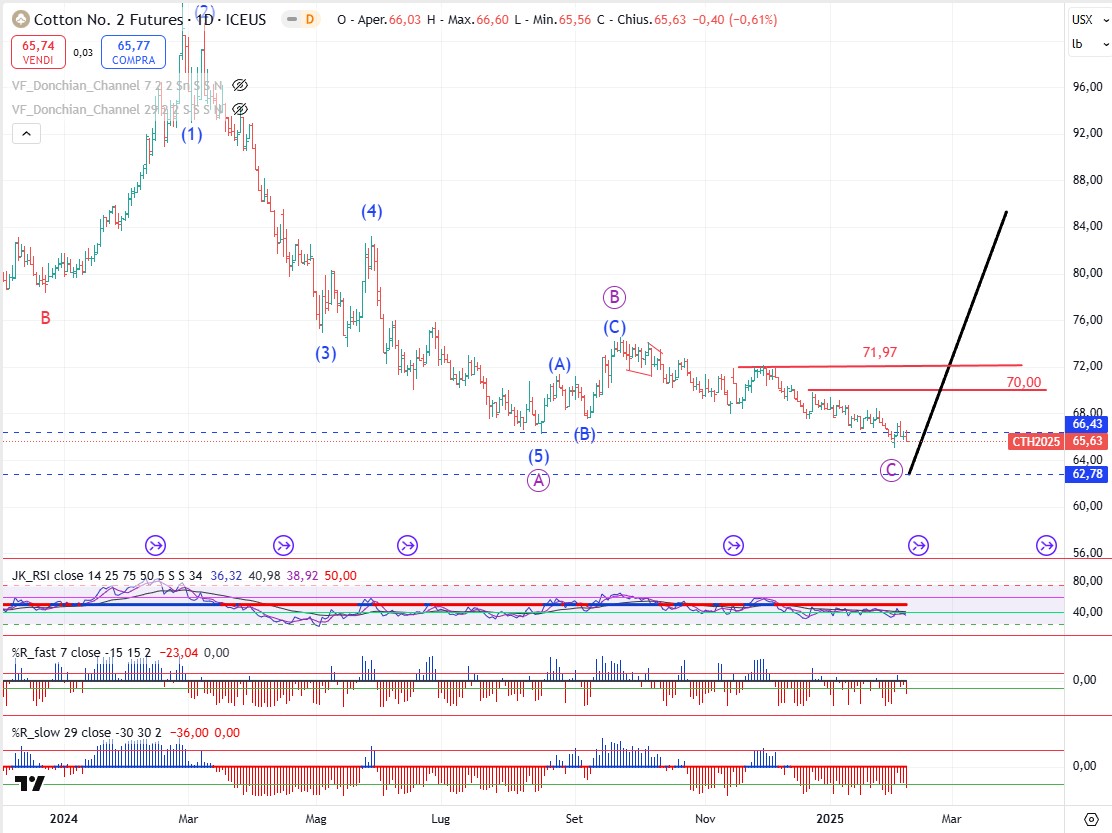1112x833 pixels.
Task: Click the rightmost future rollover marker
Action: tap(1046, 546)
